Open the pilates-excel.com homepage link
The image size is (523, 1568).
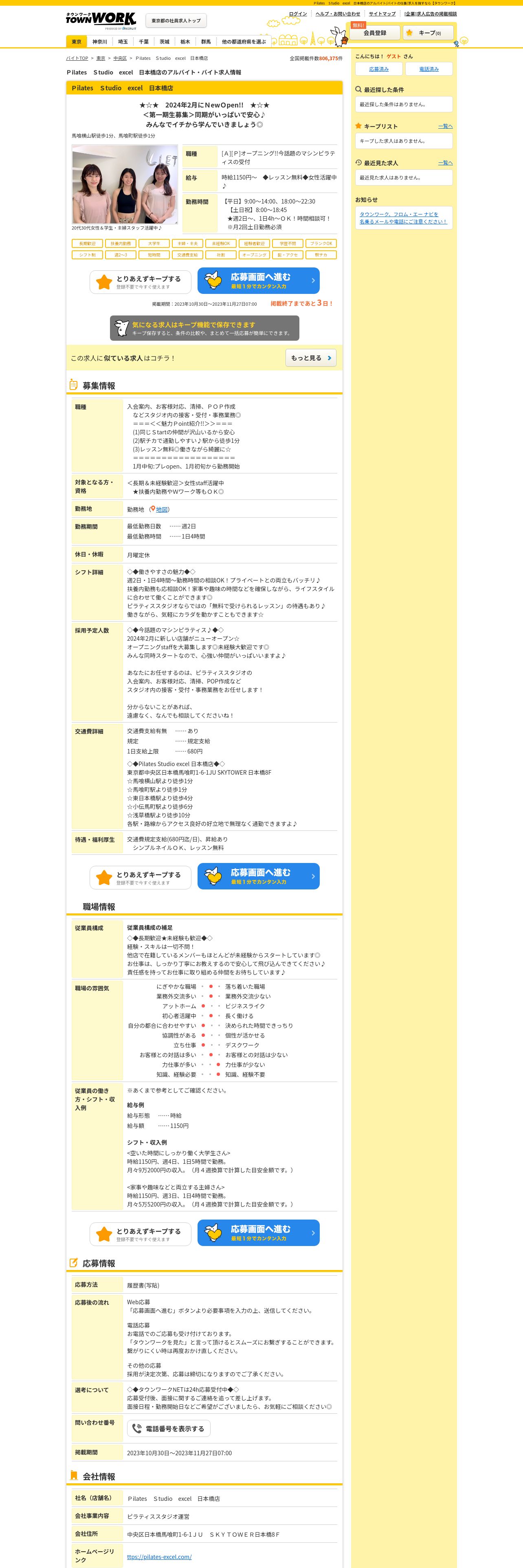pyautogui.click(x=159, y=1557)
